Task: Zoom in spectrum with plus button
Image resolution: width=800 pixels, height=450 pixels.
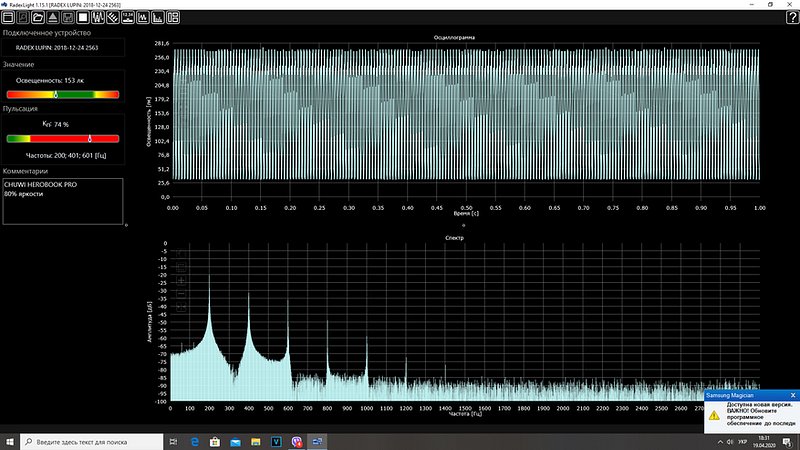Action: (x=181, y=280)
